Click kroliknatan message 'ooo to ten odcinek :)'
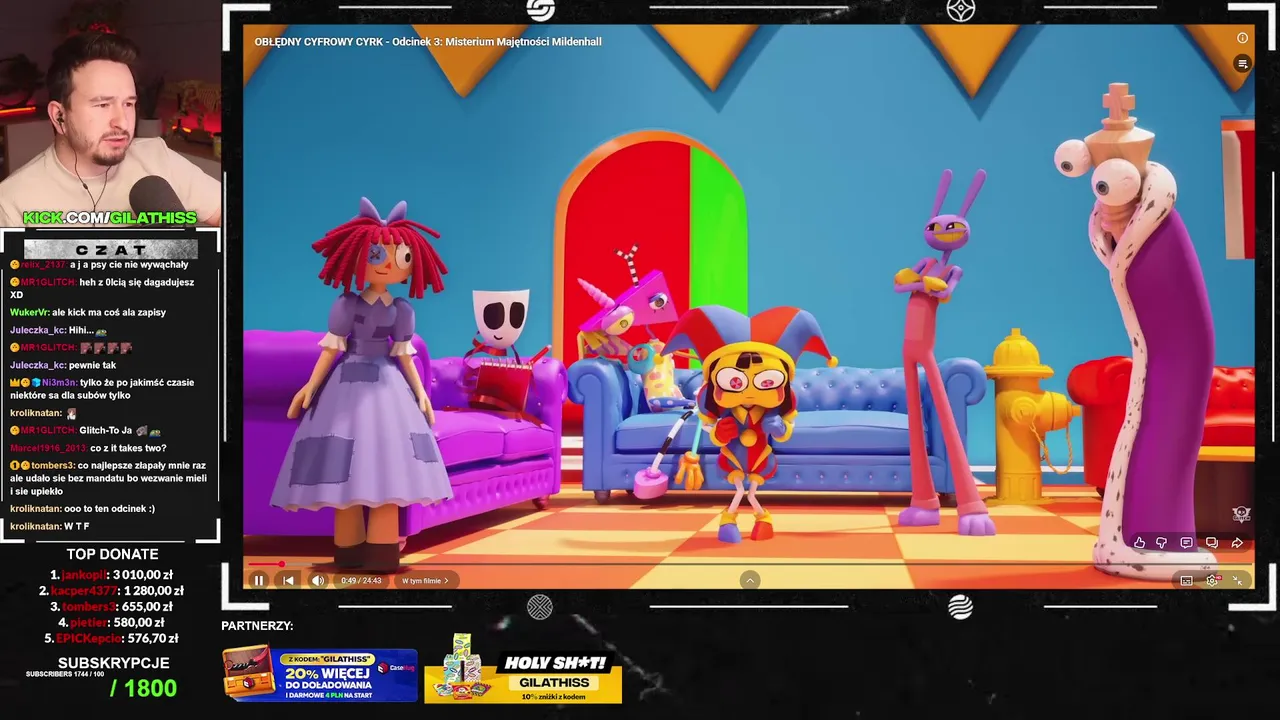The width and height of the screenshot is (1280, 720). (x=82, y=508)
